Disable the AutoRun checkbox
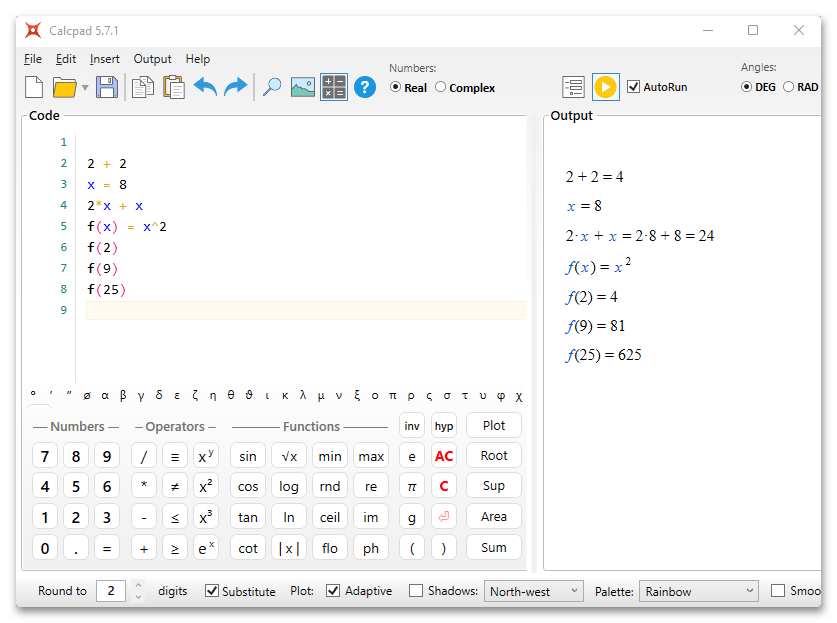The height and width of the screenshot is (623, 837). 633,87
